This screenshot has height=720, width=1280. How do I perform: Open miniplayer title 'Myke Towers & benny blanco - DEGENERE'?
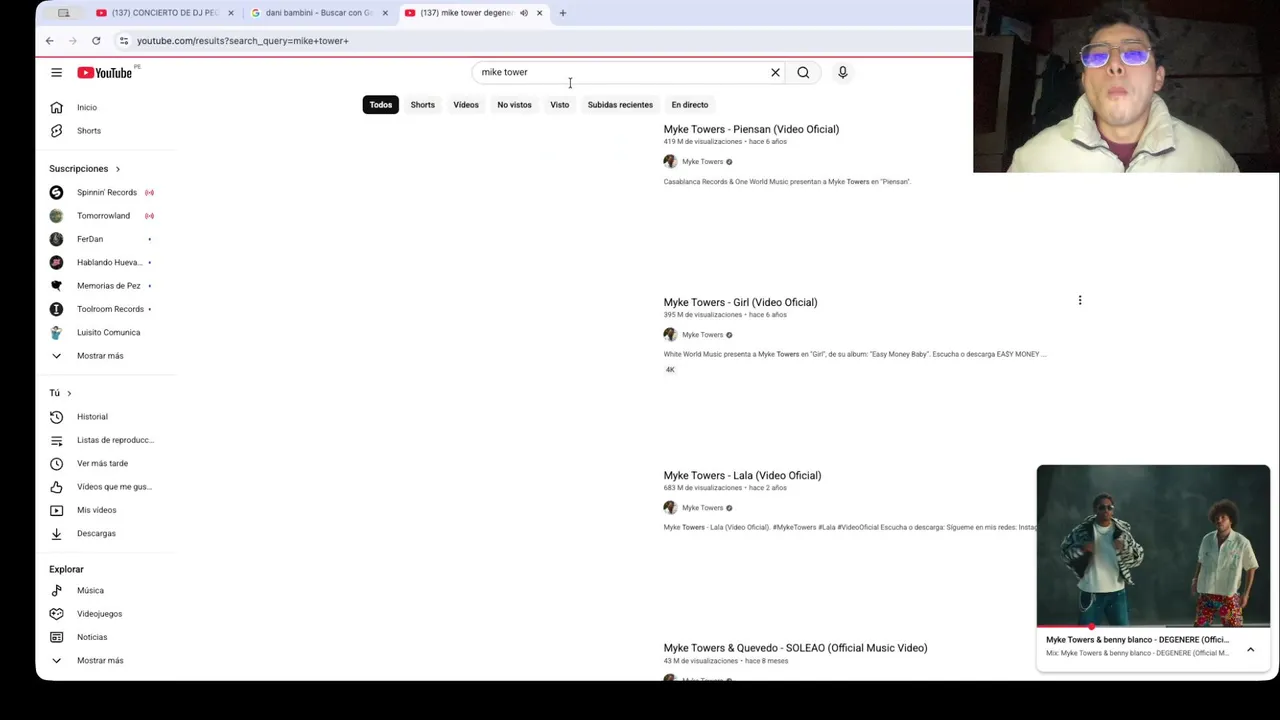(1137, 640)
